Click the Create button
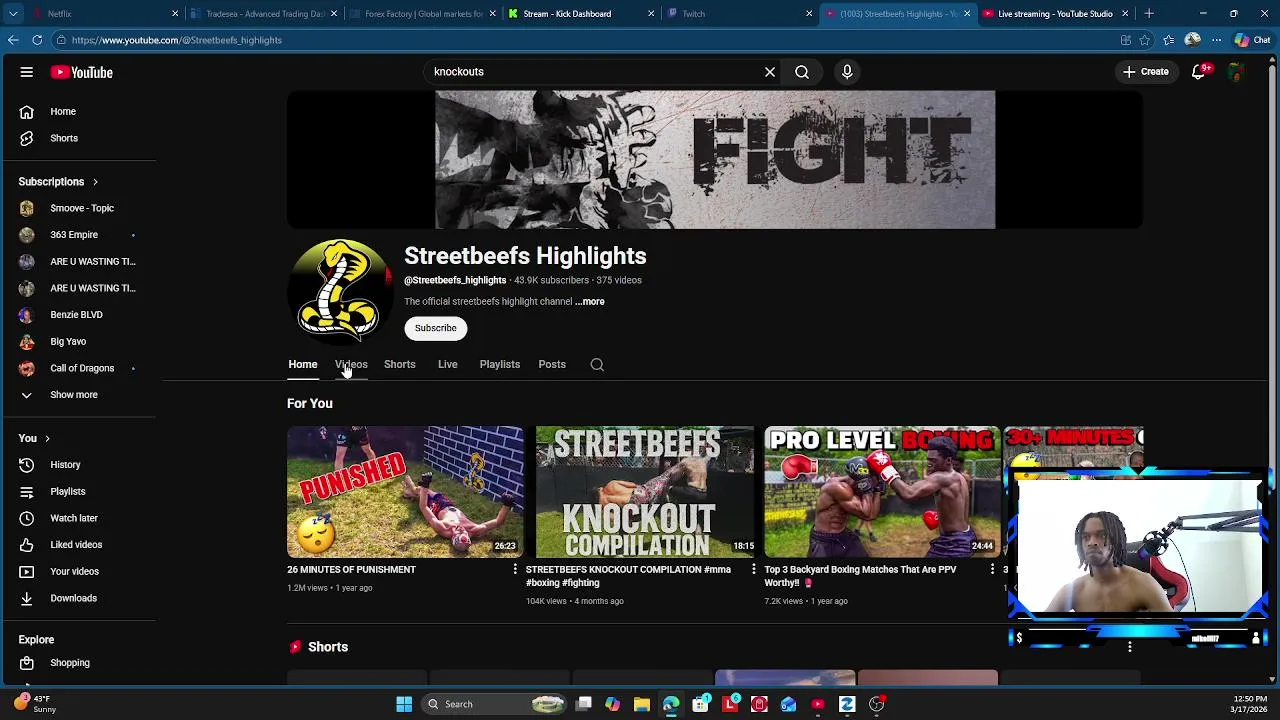 click(1145, 72)
